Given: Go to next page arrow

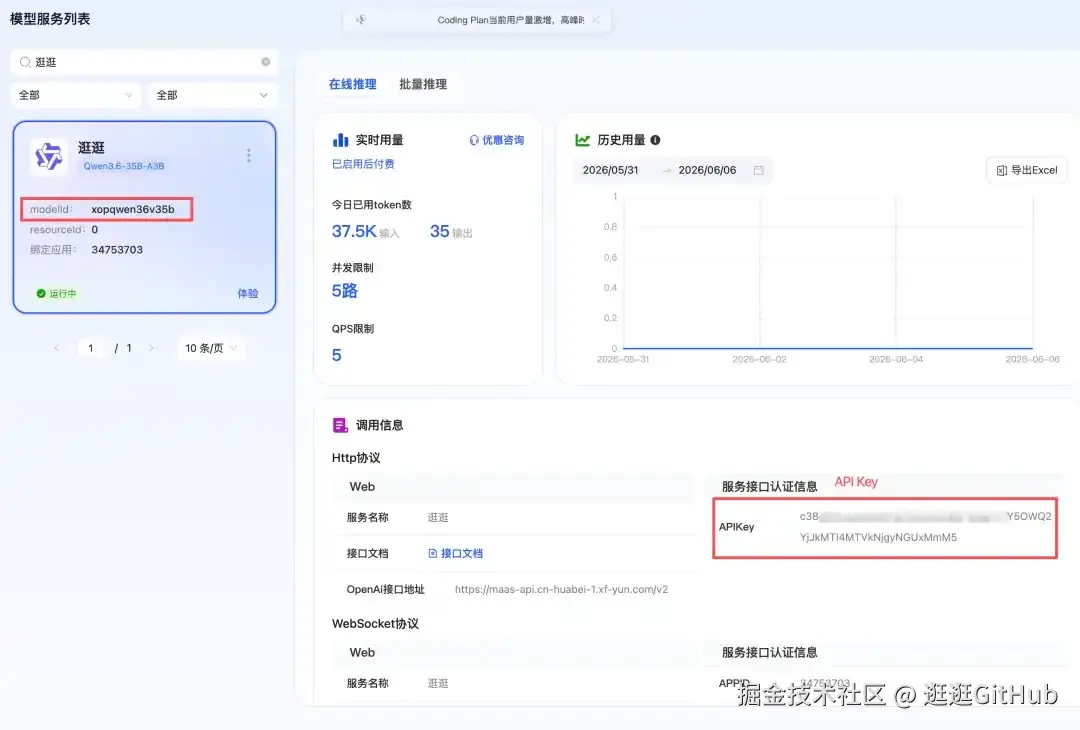Looking at the screenshot, I should pos(151,348).
